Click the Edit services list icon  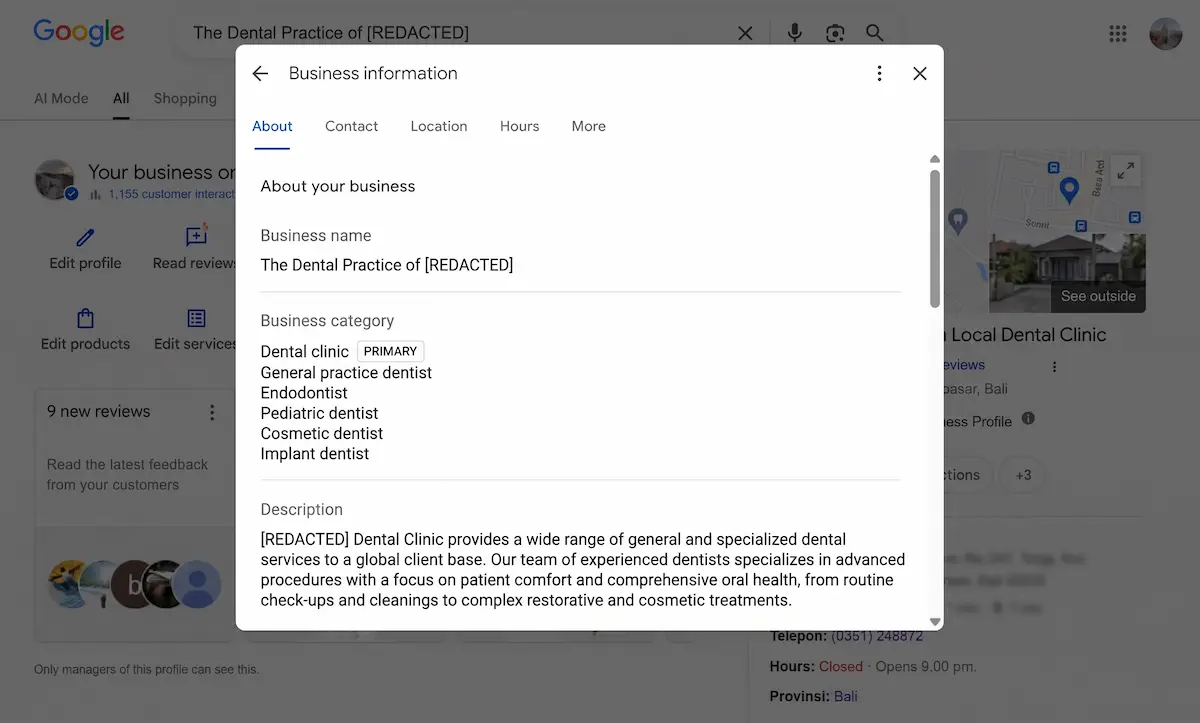(196, 319)
